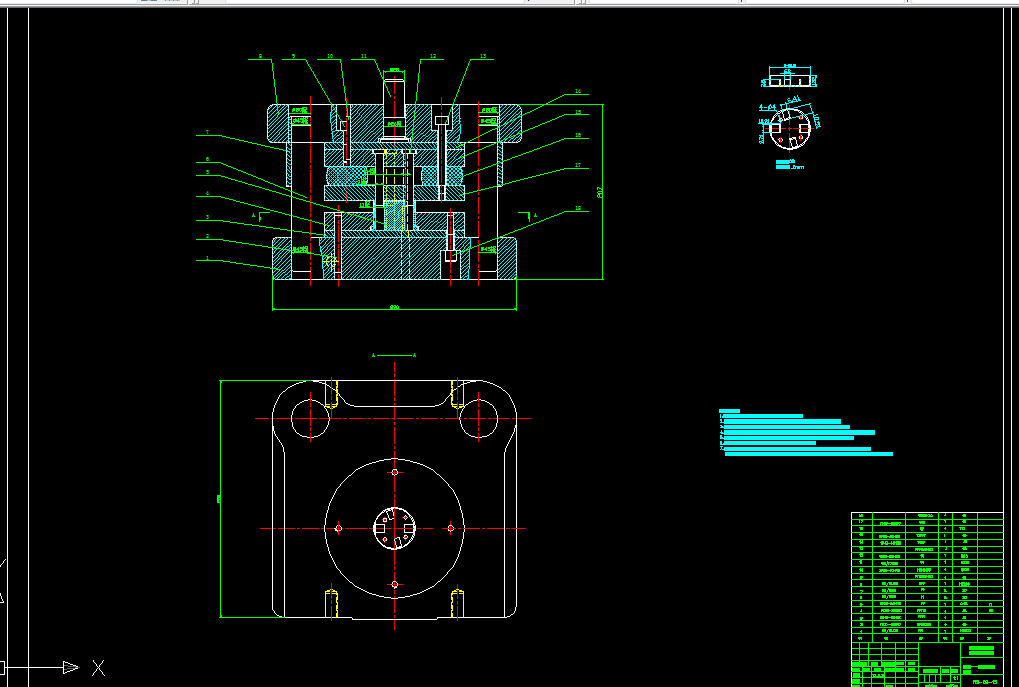Click the yellow screw hole at bottom-left of plan view
The height and width of the screenshot is (687, 1019).
pyautogui.click(x=331, y=603)
